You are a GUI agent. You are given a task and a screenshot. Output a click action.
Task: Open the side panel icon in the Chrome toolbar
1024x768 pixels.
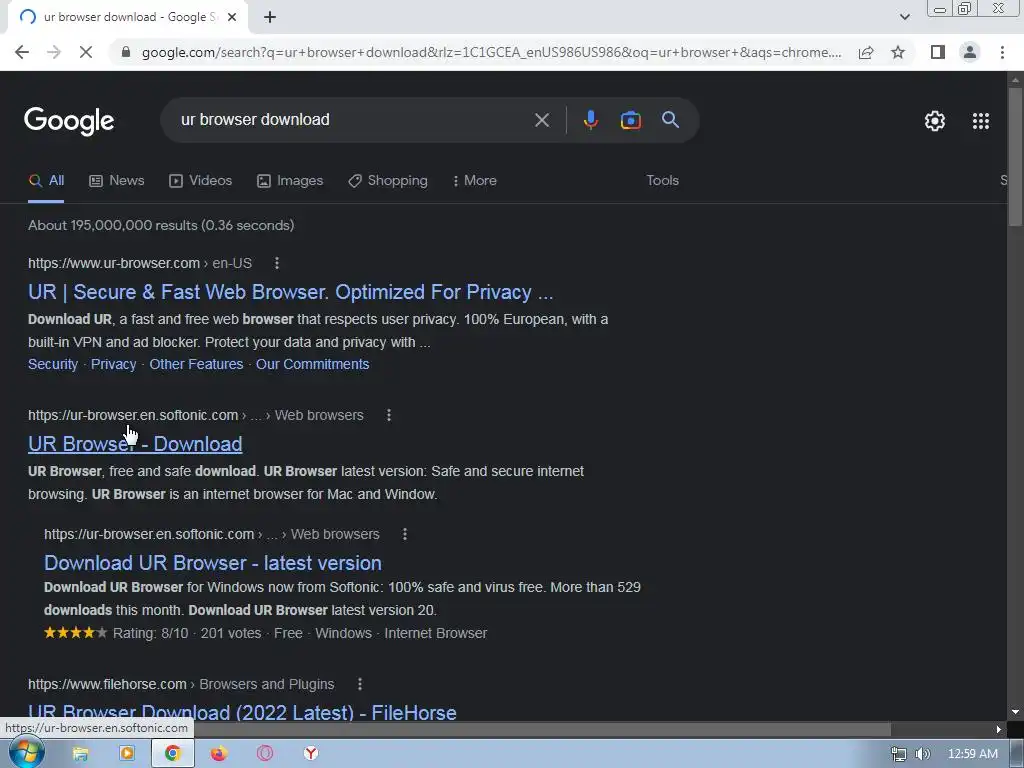point(938,52)
